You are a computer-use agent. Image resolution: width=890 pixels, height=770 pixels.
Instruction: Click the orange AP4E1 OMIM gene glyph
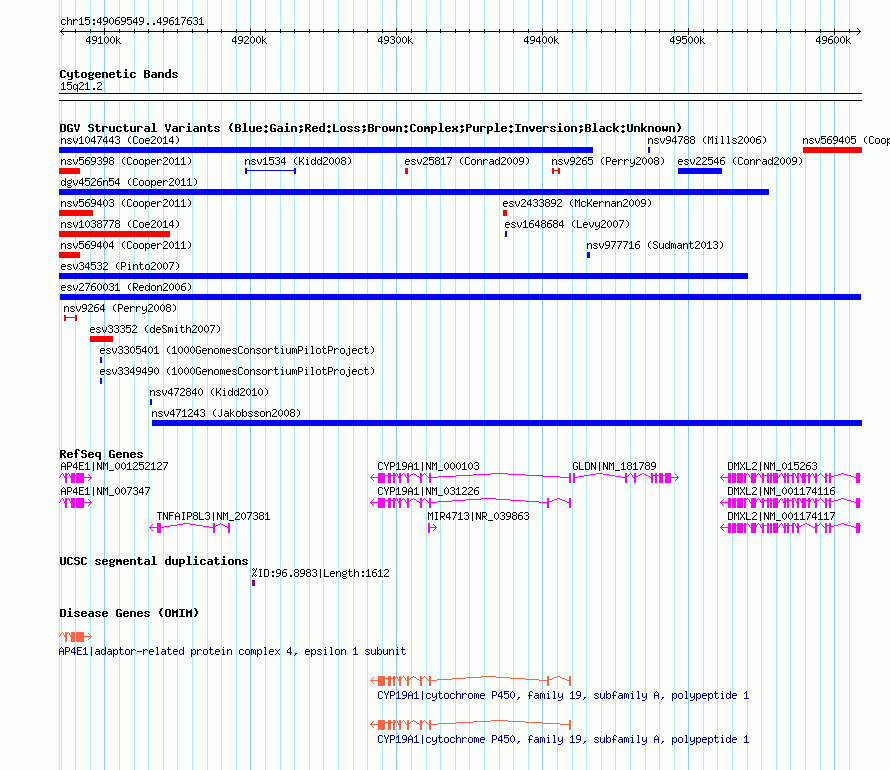pyautogui.click(x=75, y=637)
